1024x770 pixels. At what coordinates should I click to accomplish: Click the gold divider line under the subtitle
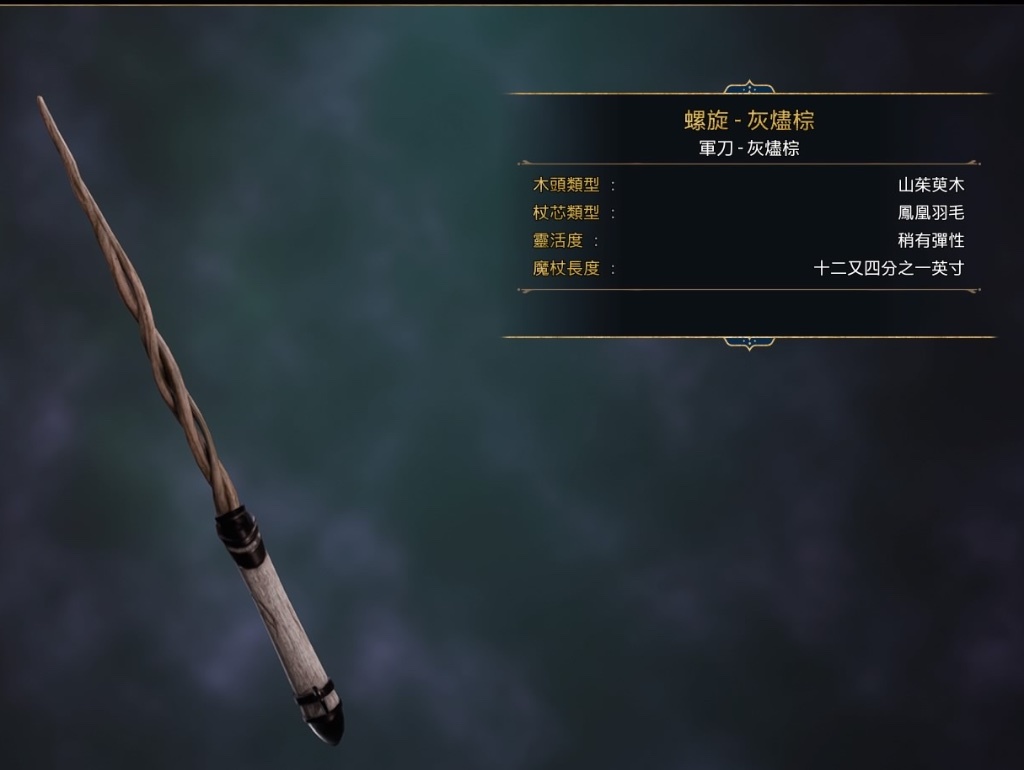point(749,163)
